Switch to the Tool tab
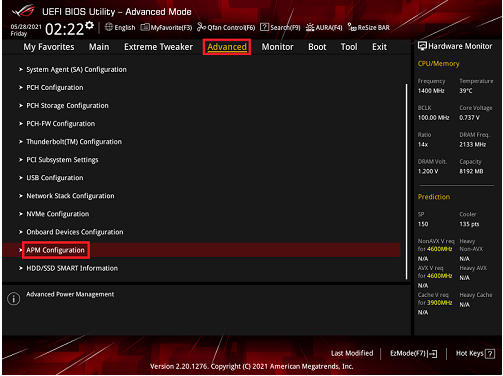Viewport: 503px width, 376px height. click(x=349, y=47)
